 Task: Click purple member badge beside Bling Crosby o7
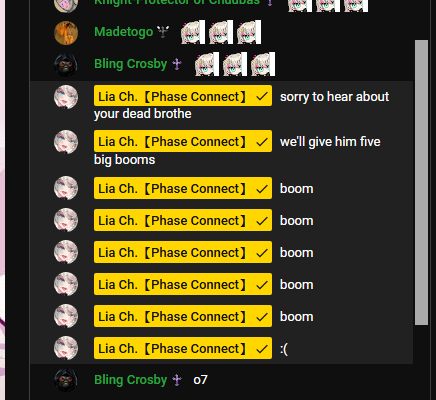177,380
